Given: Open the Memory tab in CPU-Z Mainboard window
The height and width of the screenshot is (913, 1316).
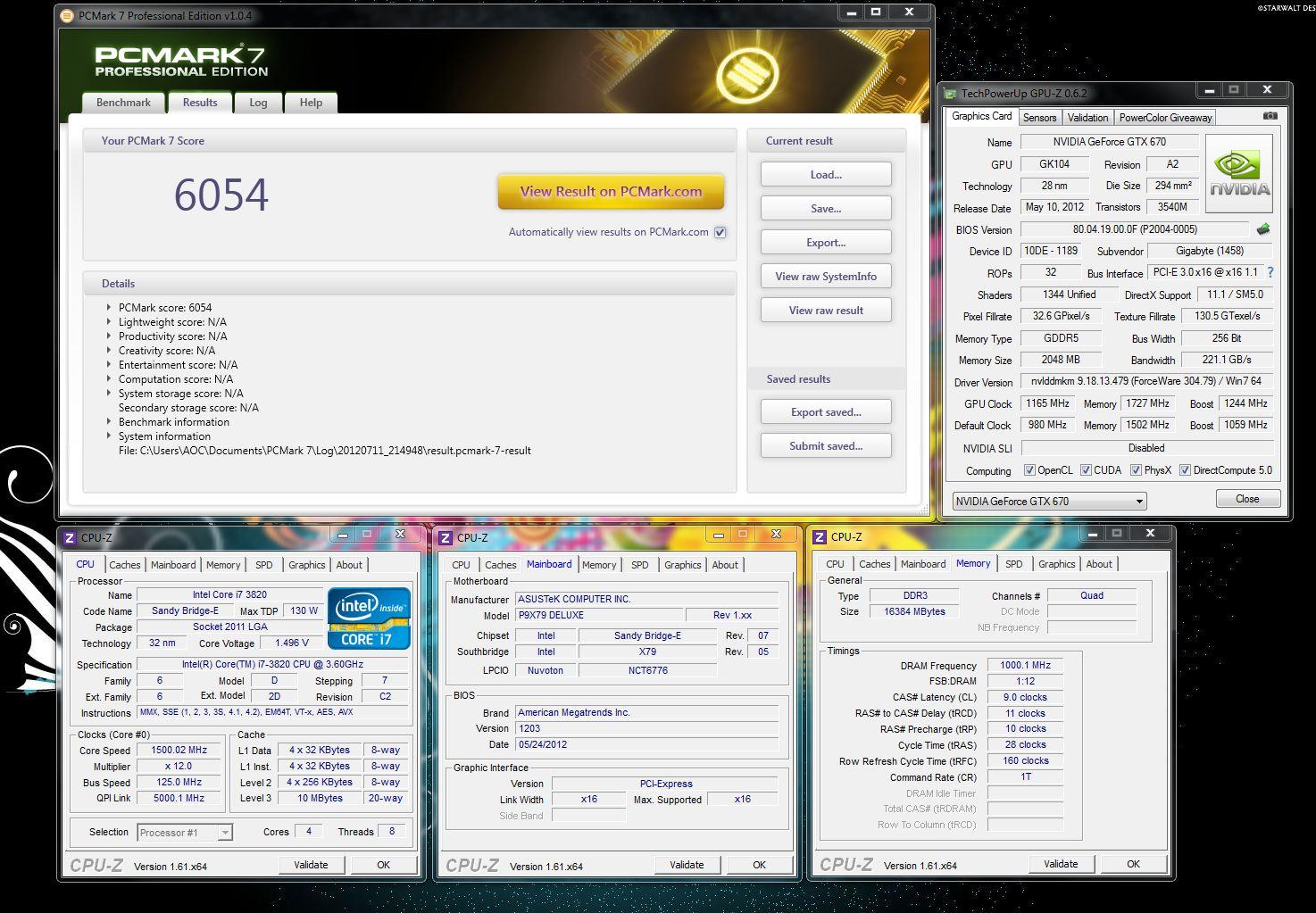Looking at the screenshot, I should [599, 565].
